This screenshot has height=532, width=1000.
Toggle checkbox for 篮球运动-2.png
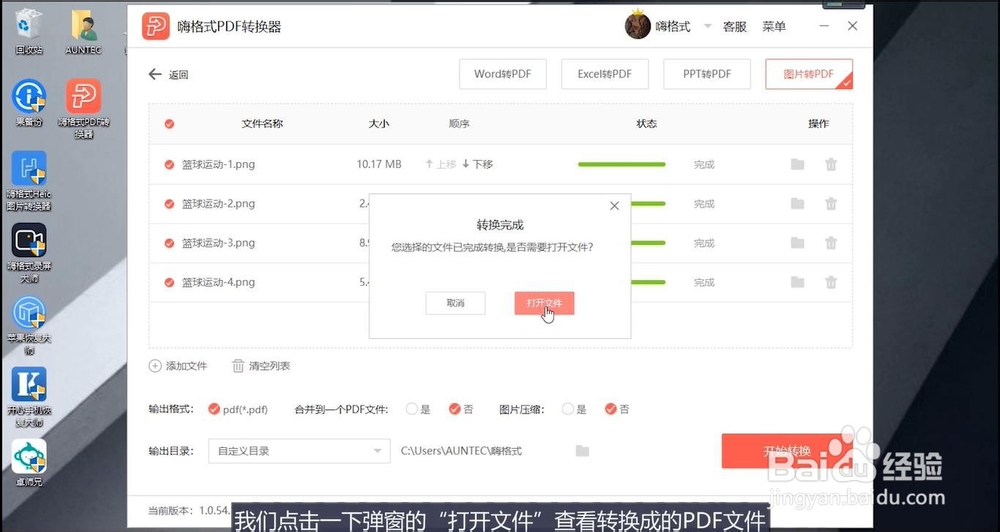coord(169,204)
